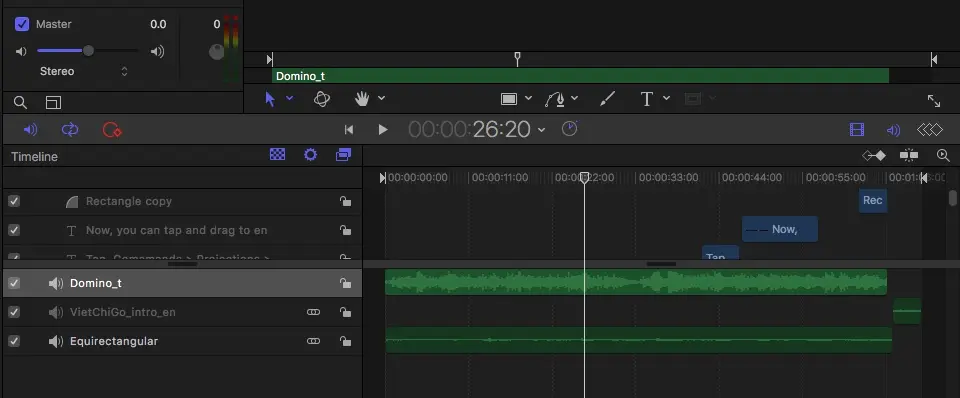Toggle the lock on Equirectangular track
The height and width of the screenshot is (398, 960).
pyautogui.click(x=346, y=341)
